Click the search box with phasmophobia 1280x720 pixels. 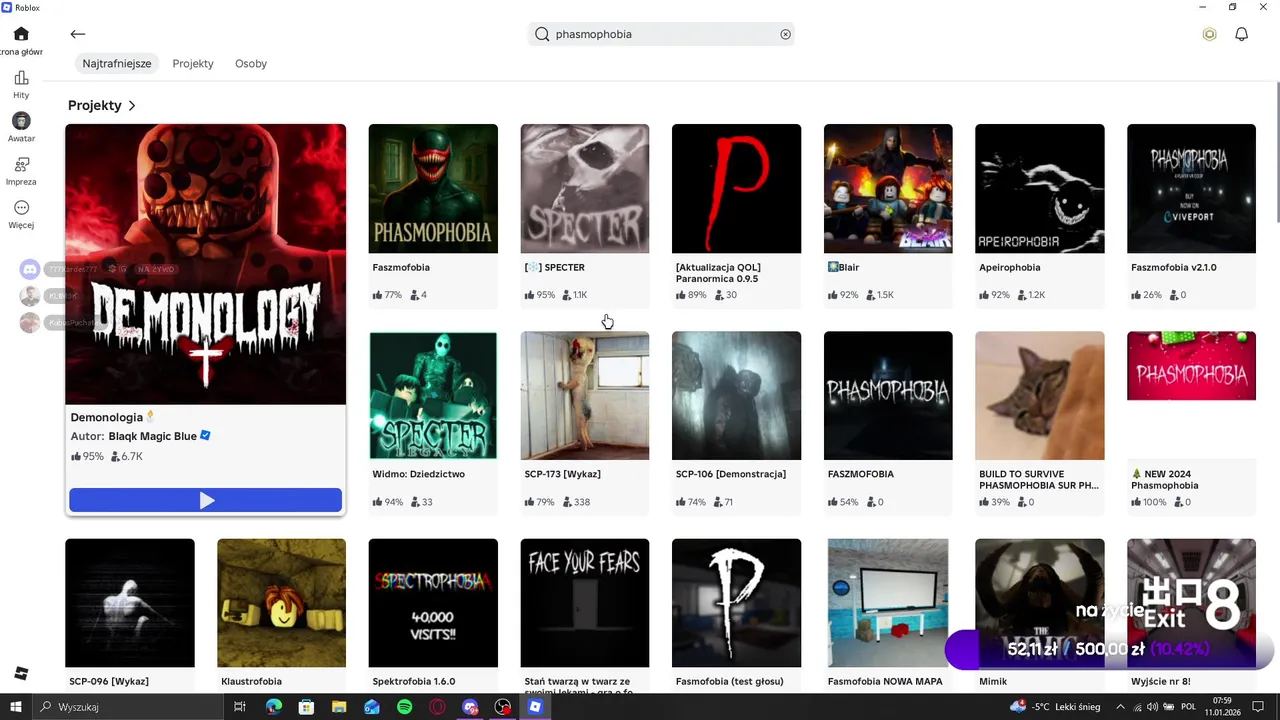click(663, 34)
